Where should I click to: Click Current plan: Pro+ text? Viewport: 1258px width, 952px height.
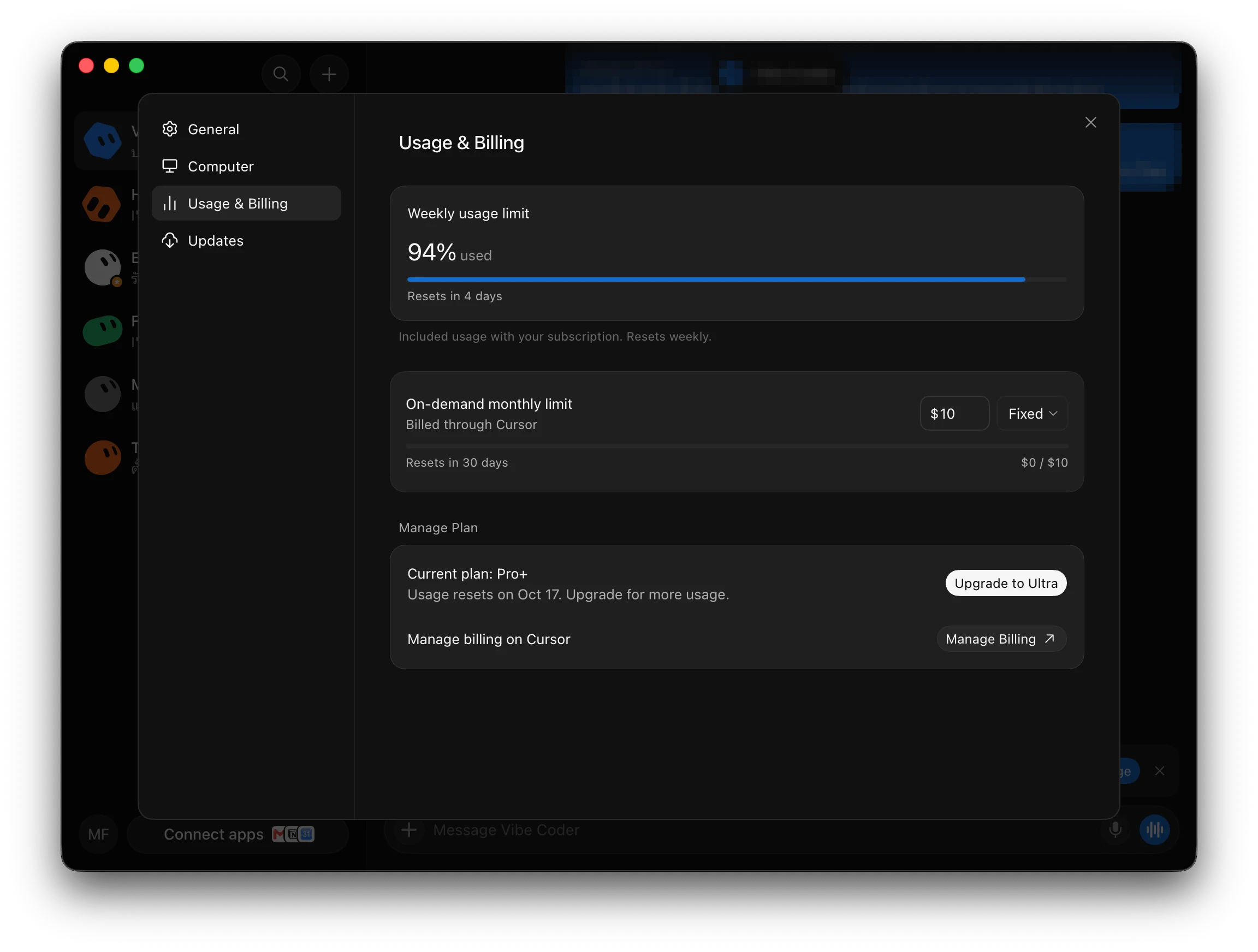tap(467, 574)
